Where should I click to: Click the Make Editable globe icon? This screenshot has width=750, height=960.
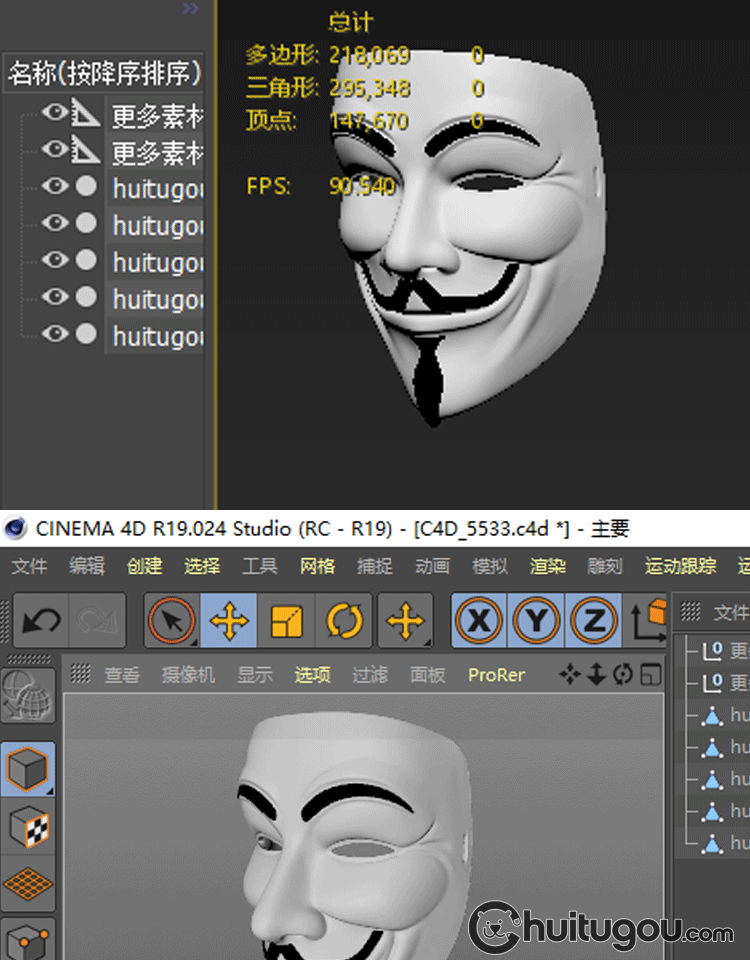(28, 696)
